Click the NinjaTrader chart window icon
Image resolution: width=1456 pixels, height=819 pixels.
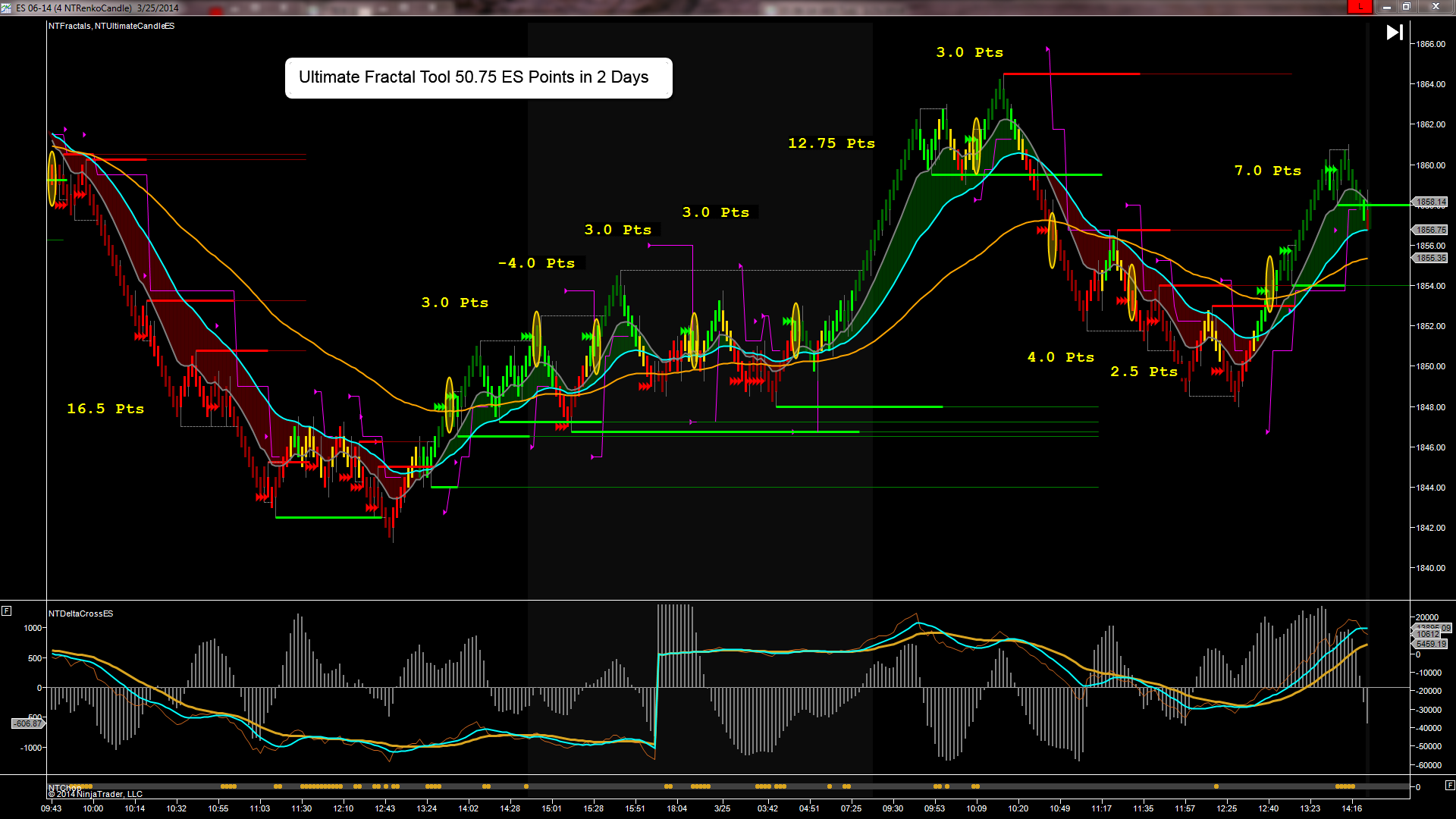coord(6,8)
